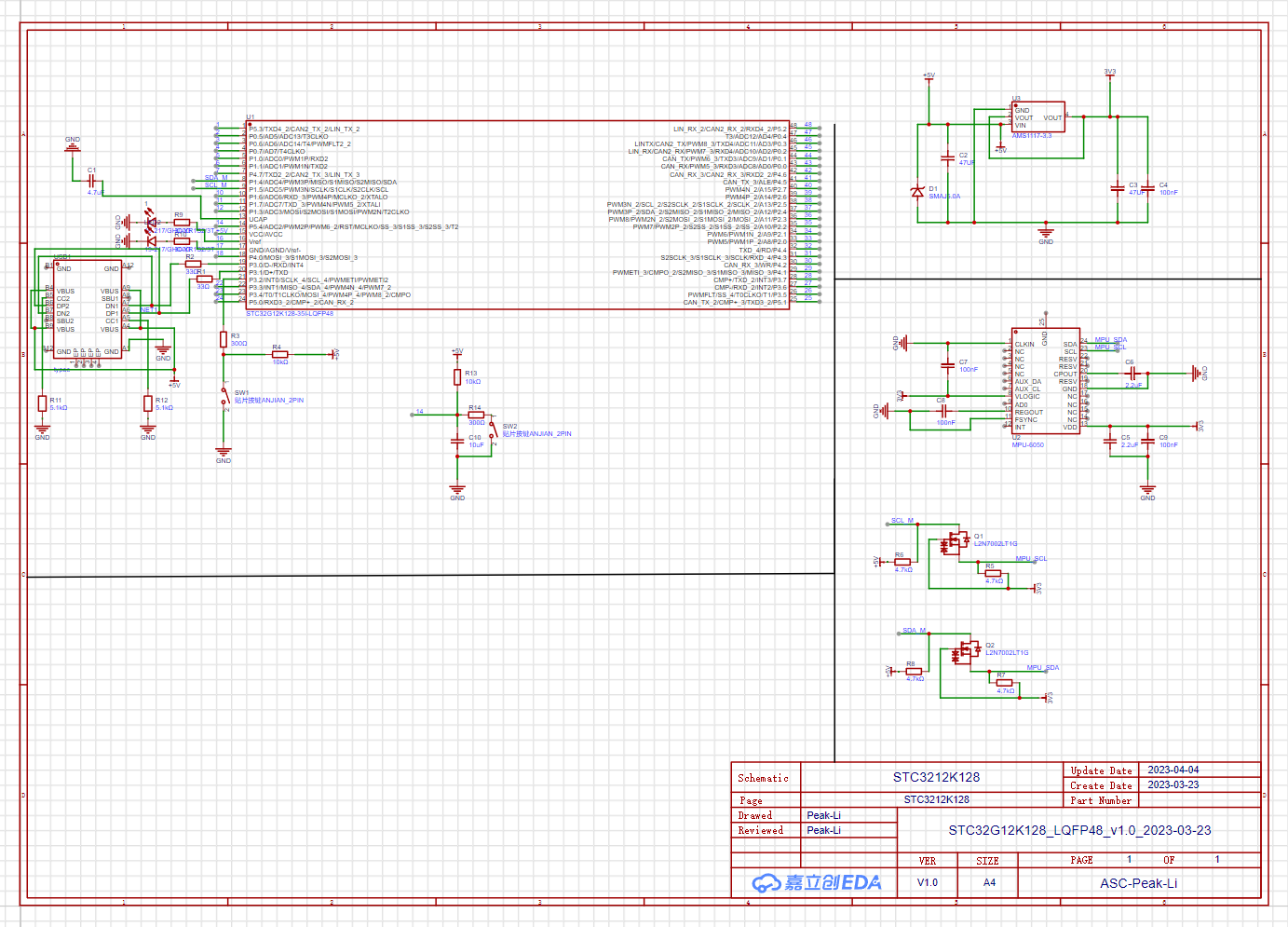Select capacitor C4 symbol (100nF)
The height and width of the screenshot is (927, 1288).
(1147, 188)
